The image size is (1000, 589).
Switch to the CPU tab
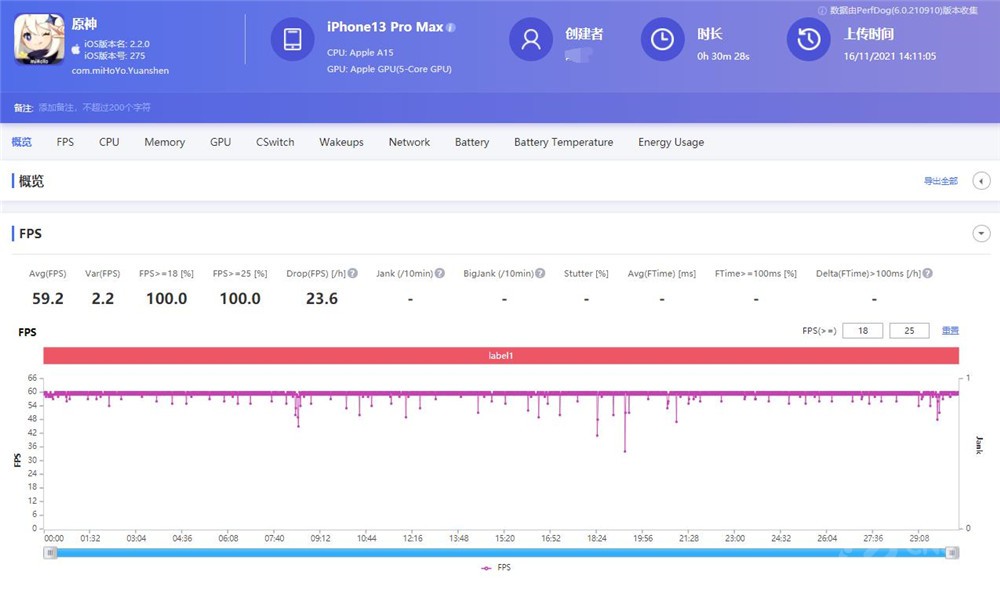pyautogui.click(x=109, y=142)
